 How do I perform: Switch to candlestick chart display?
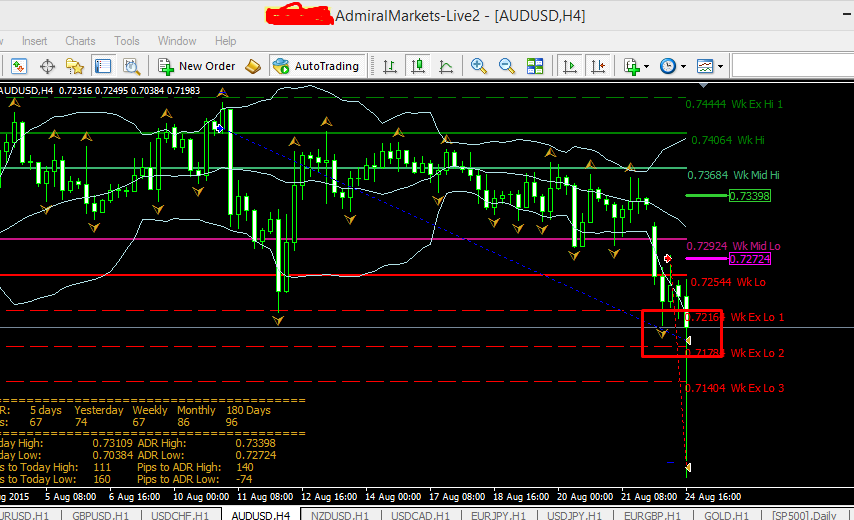[x=418, y=66]
